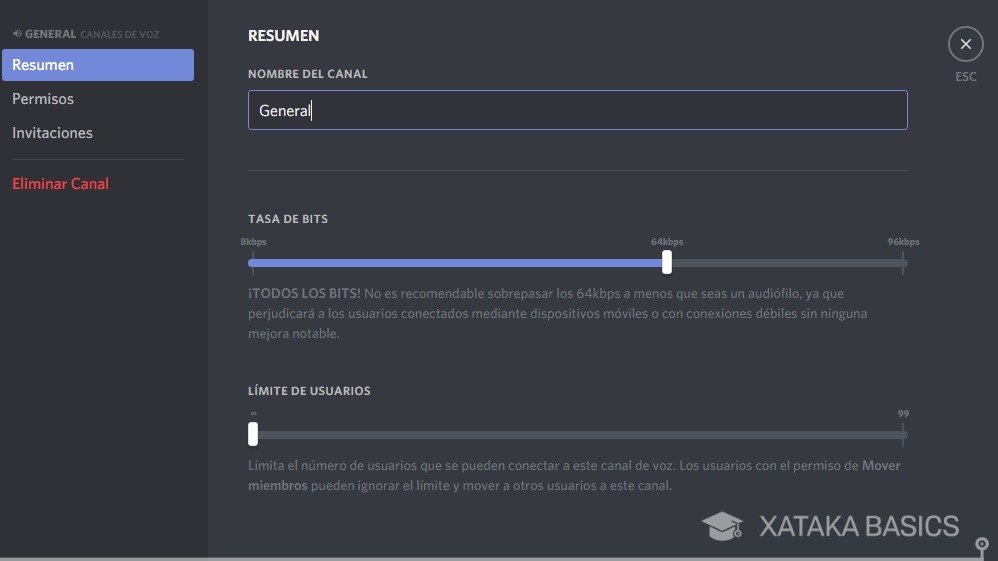The image size is (998, 561).
Task: Click the Tasa de Bits slider handle
Action: pyautogui.click(x=667, y=262)
